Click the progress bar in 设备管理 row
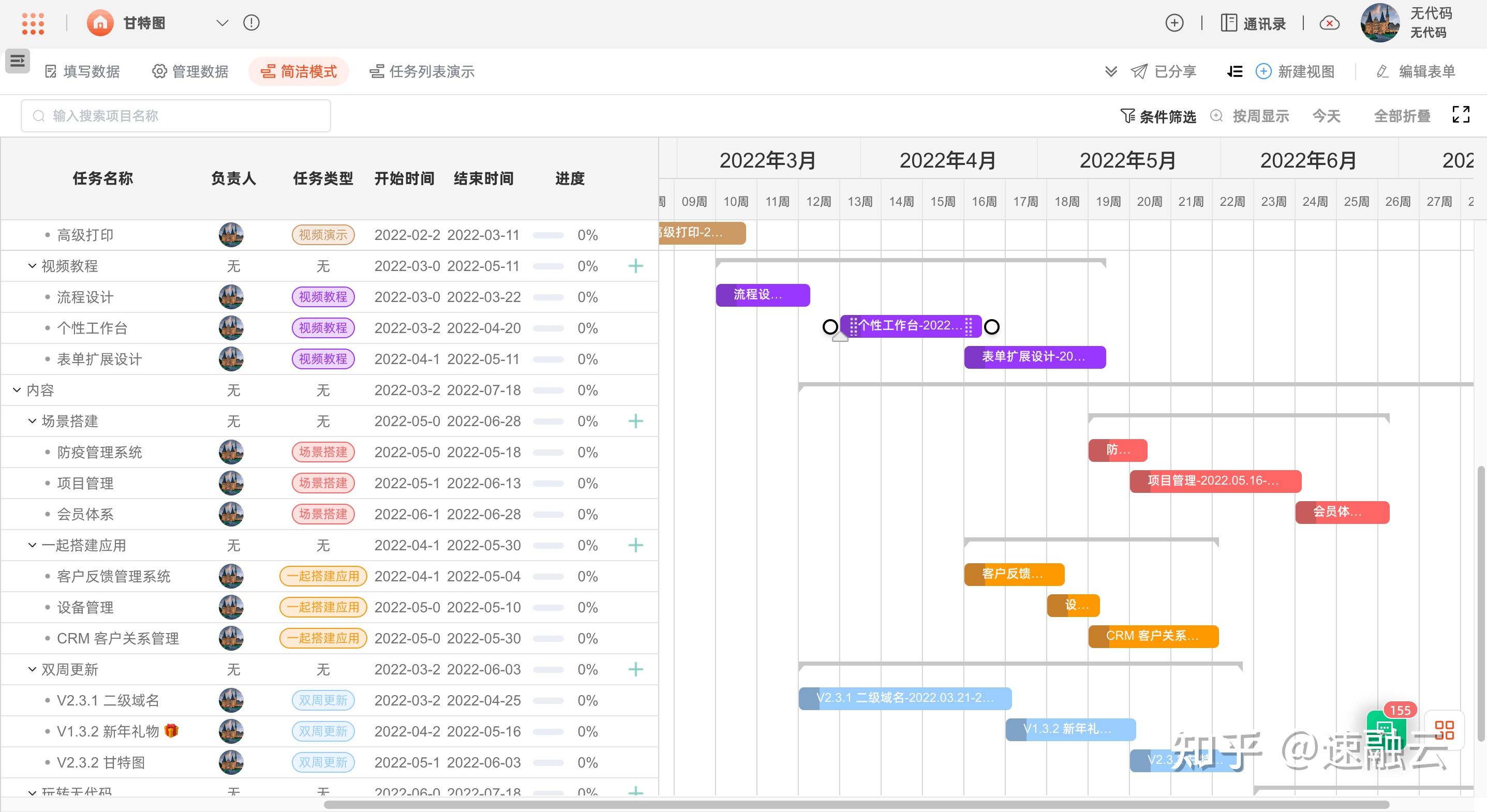This screenshot has height=812, width=1487. [x=548, y=608]
